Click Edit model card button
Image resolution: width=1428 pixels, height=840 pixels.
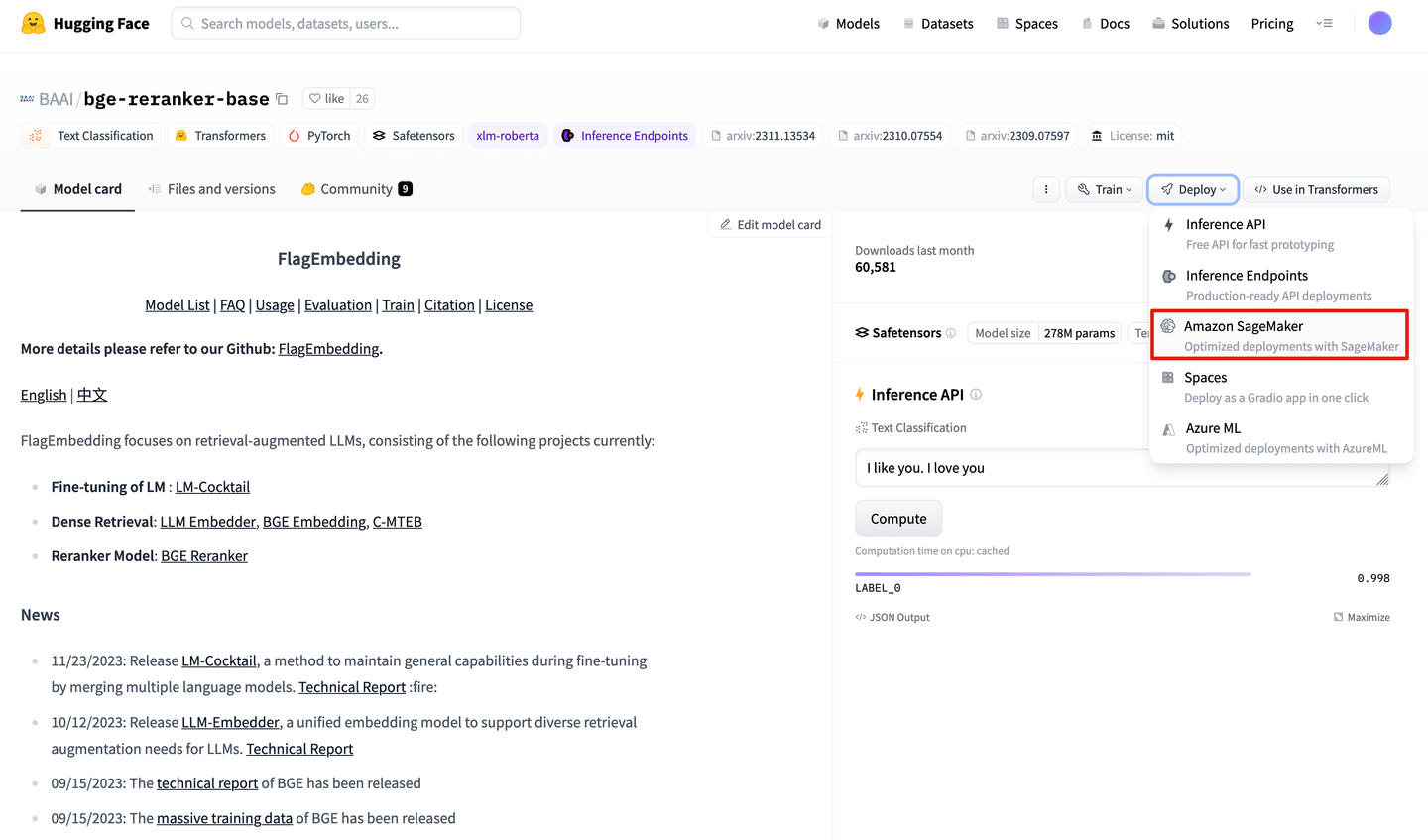pos(771,225)
